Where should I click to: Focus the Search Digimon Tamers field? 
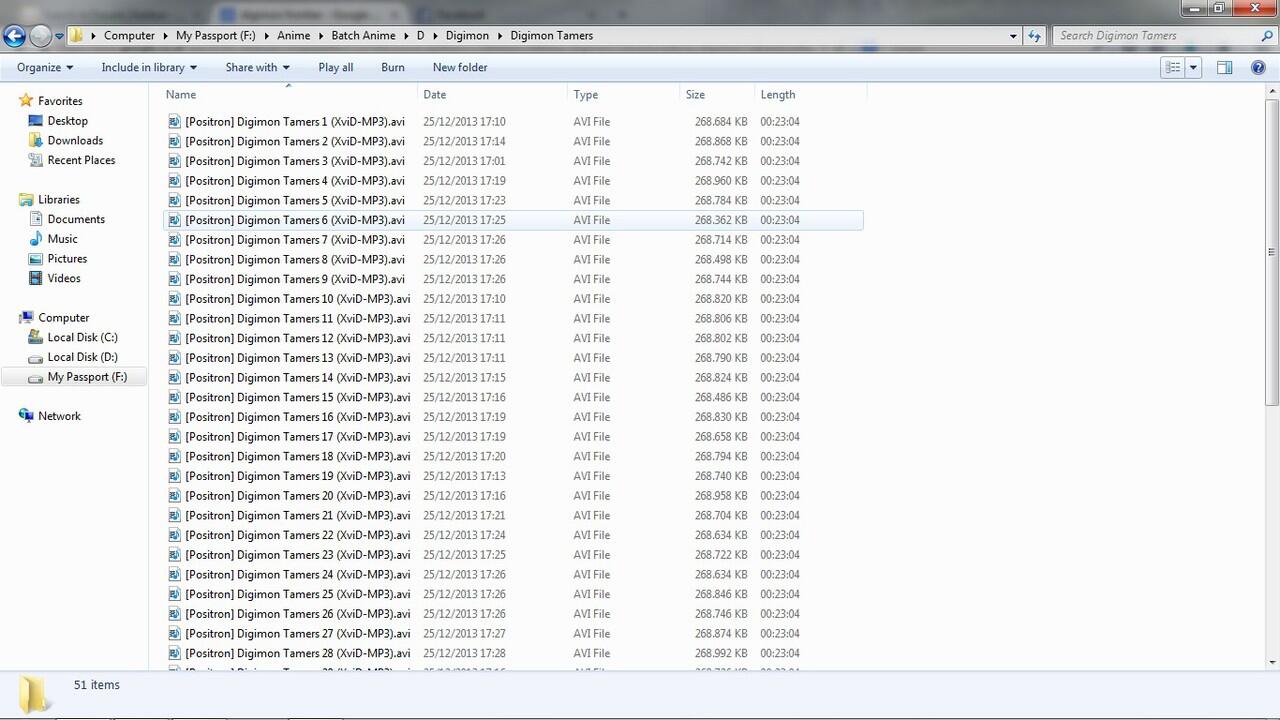[x=1156, y=35]
